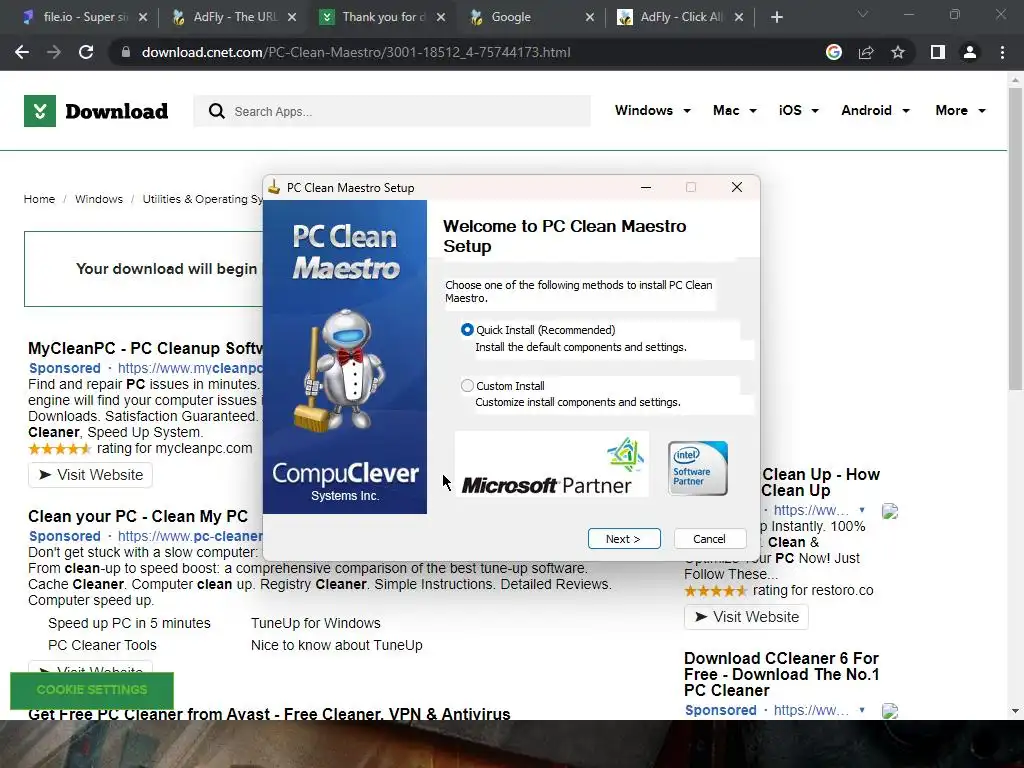This screenshot has height=768, width=1024.
Task: Click the Microsoft Partner logo
Action: [x=552, y=464]
